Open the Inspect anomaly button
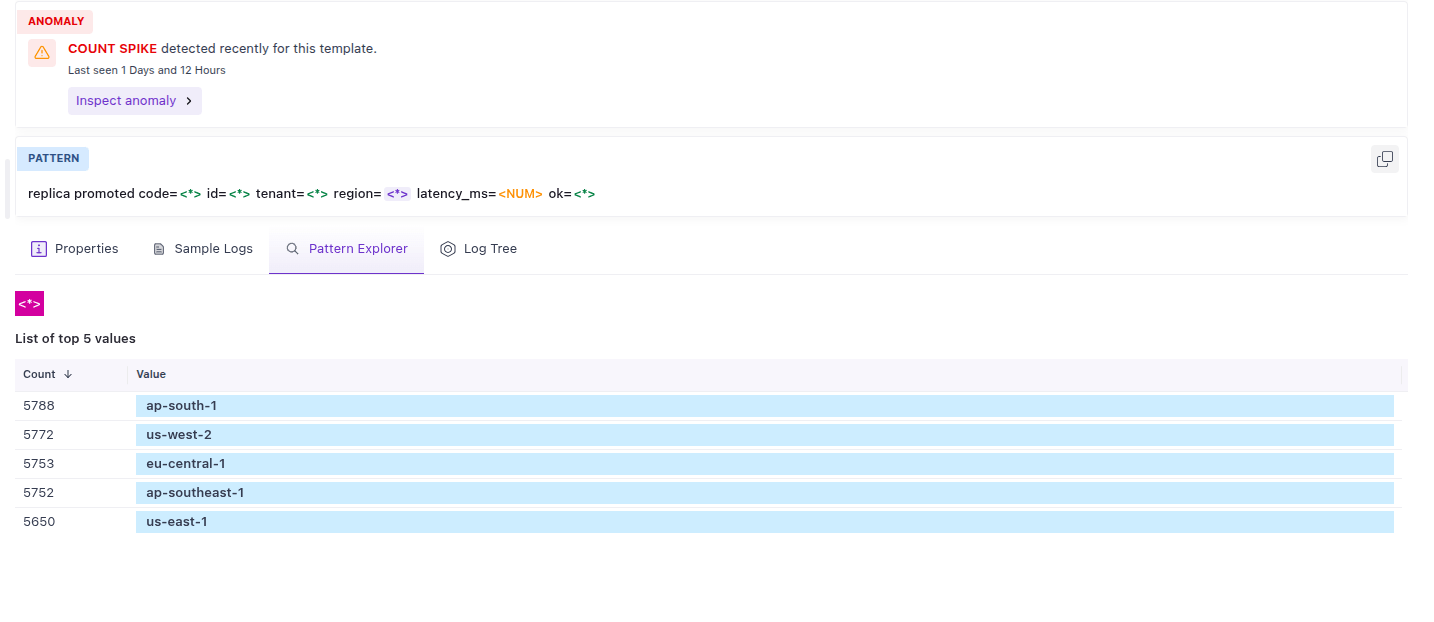The image size is (1434, 622). pyautogui.click(x=135, y=101)
